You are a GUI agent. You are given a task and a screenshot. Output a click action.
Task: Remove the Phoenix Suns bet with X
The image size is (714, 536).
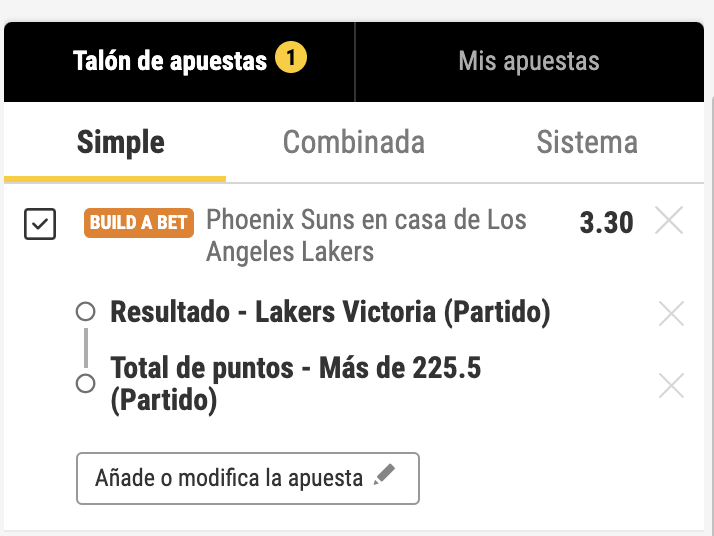click(x=669, y=220)
